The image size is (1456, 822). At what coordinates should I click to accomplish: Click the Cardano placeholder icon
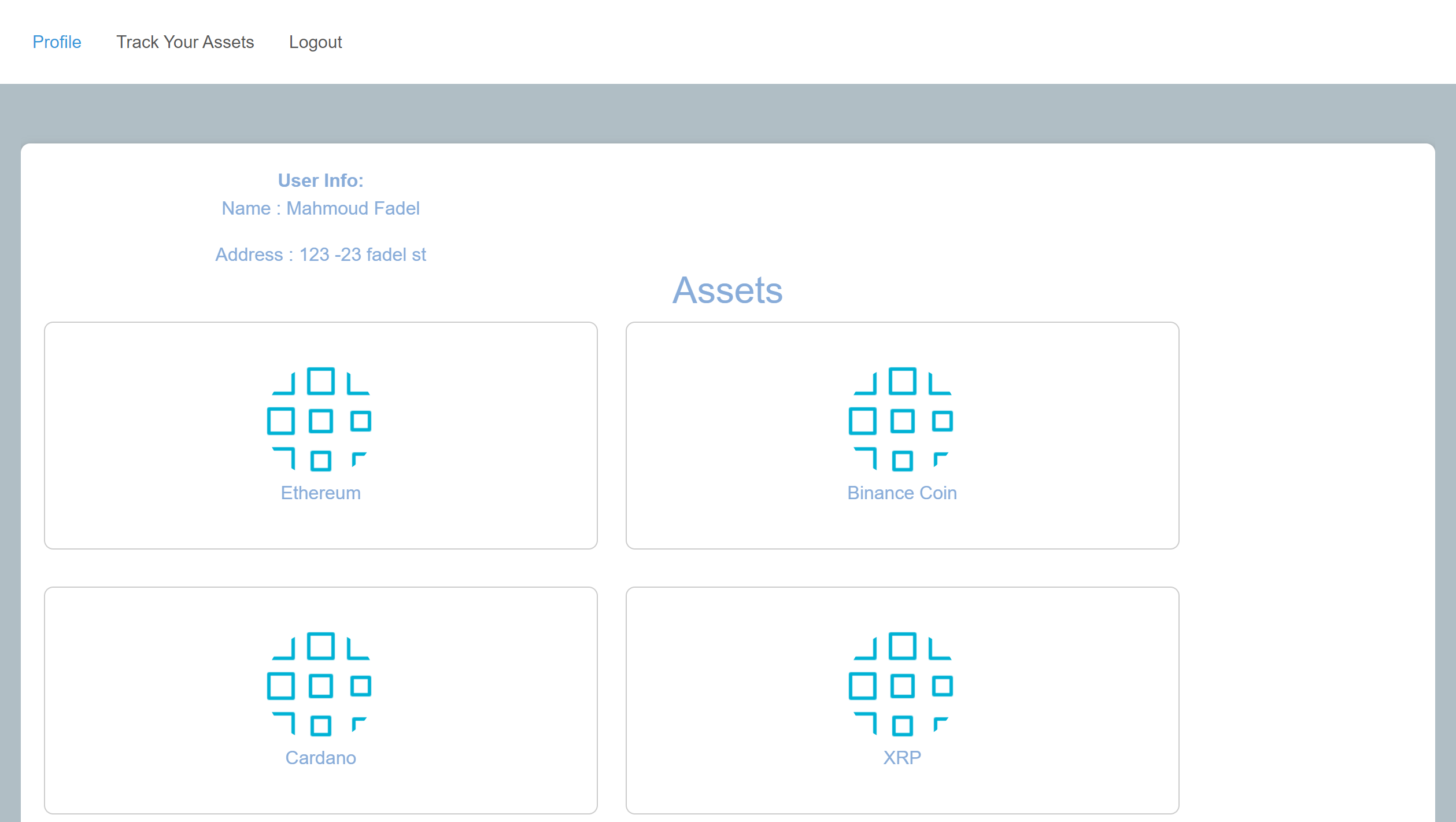coord(320,685)
